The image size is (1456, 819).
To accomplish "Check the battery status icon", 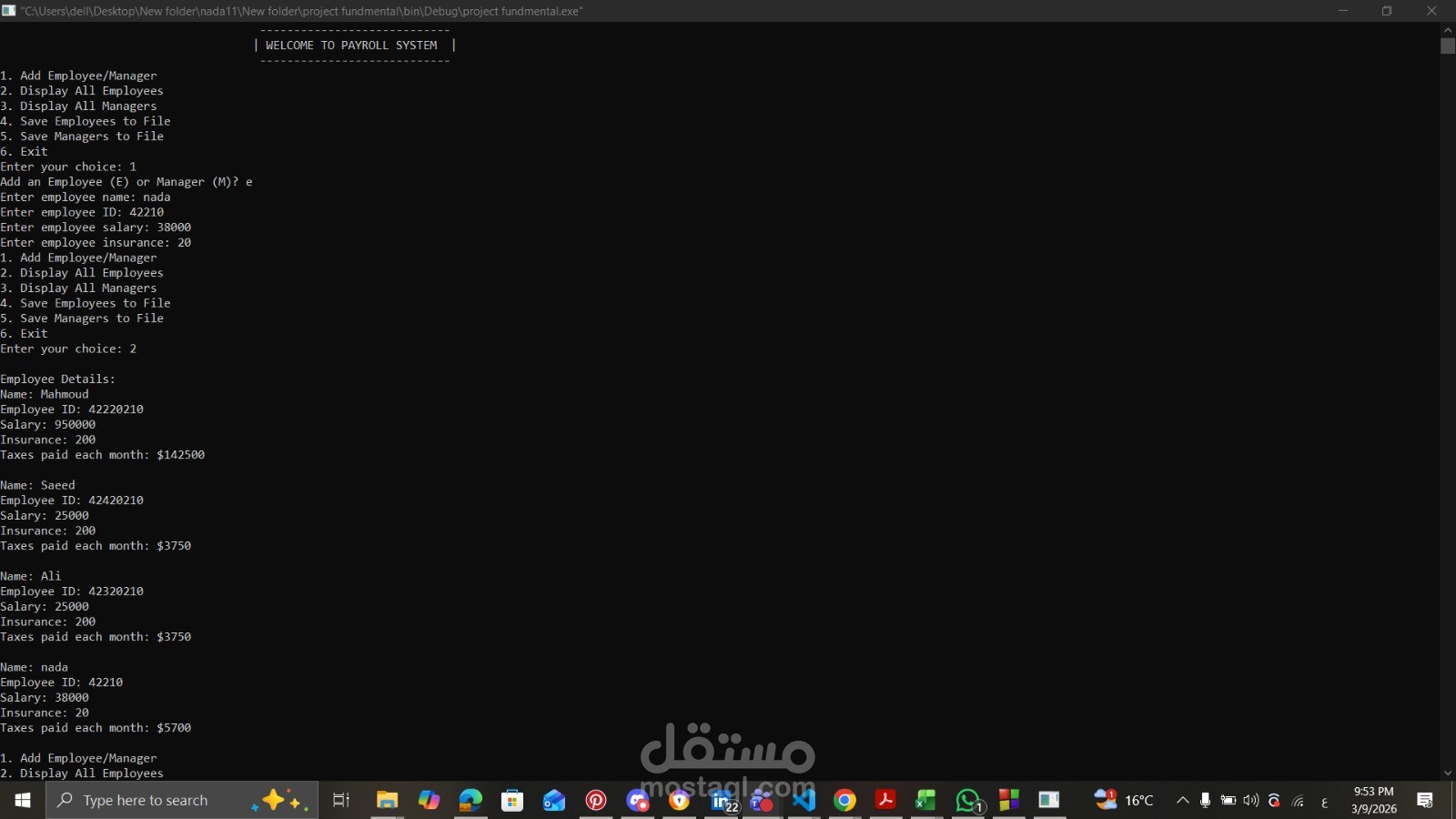I will point(1228,800).
